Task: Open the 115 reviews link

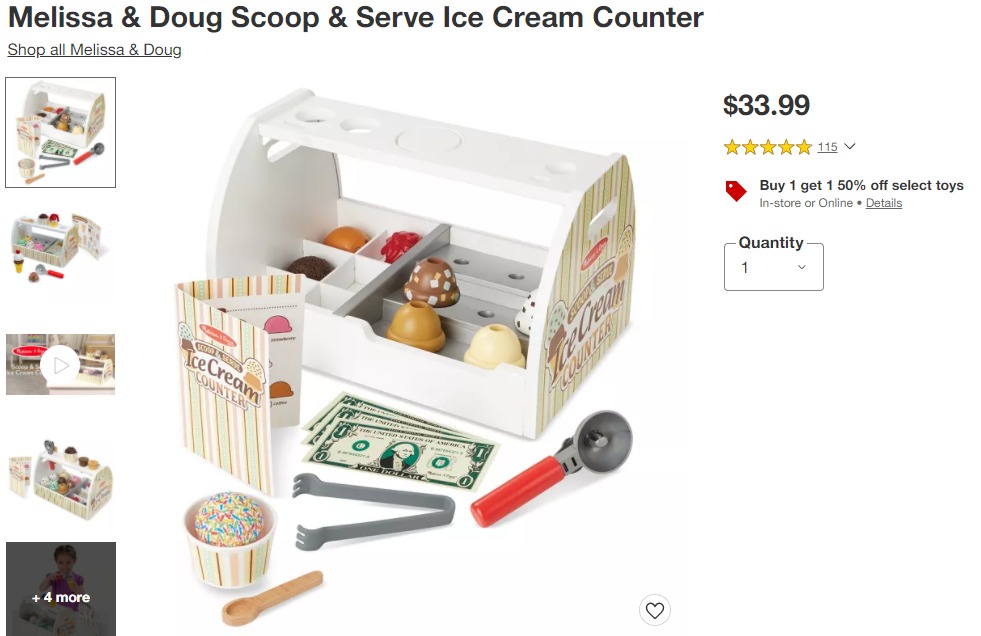Action: (827, 147)
